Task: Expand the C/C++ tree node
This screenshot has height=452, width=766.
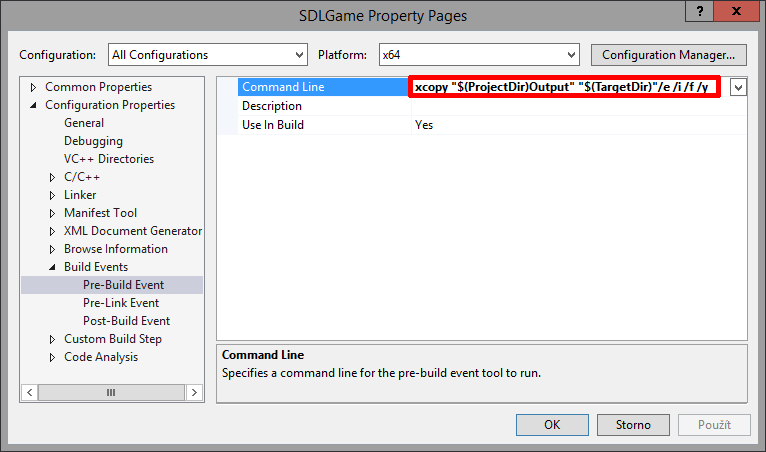Action: coord(53,177)
